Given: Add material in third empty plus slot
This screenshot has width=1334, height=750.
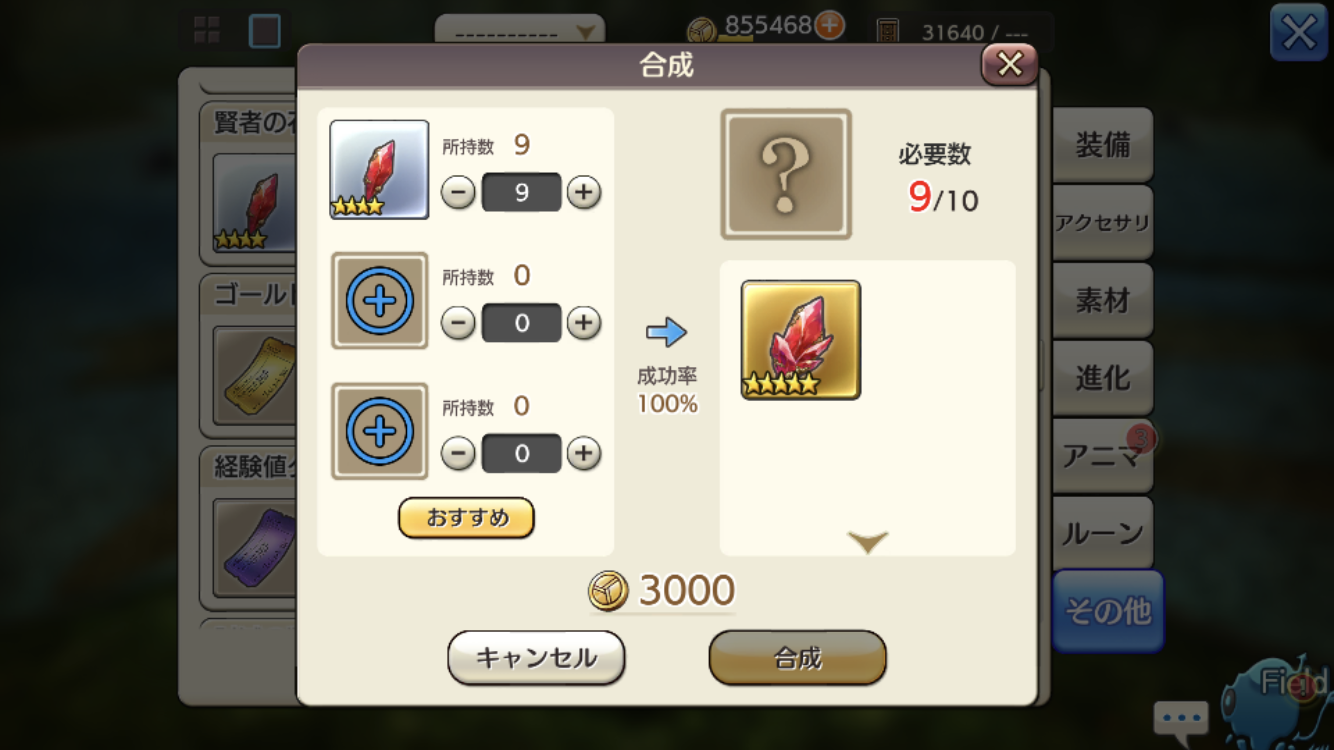Looking at the screenshot, I should click(x=379, y=431).
